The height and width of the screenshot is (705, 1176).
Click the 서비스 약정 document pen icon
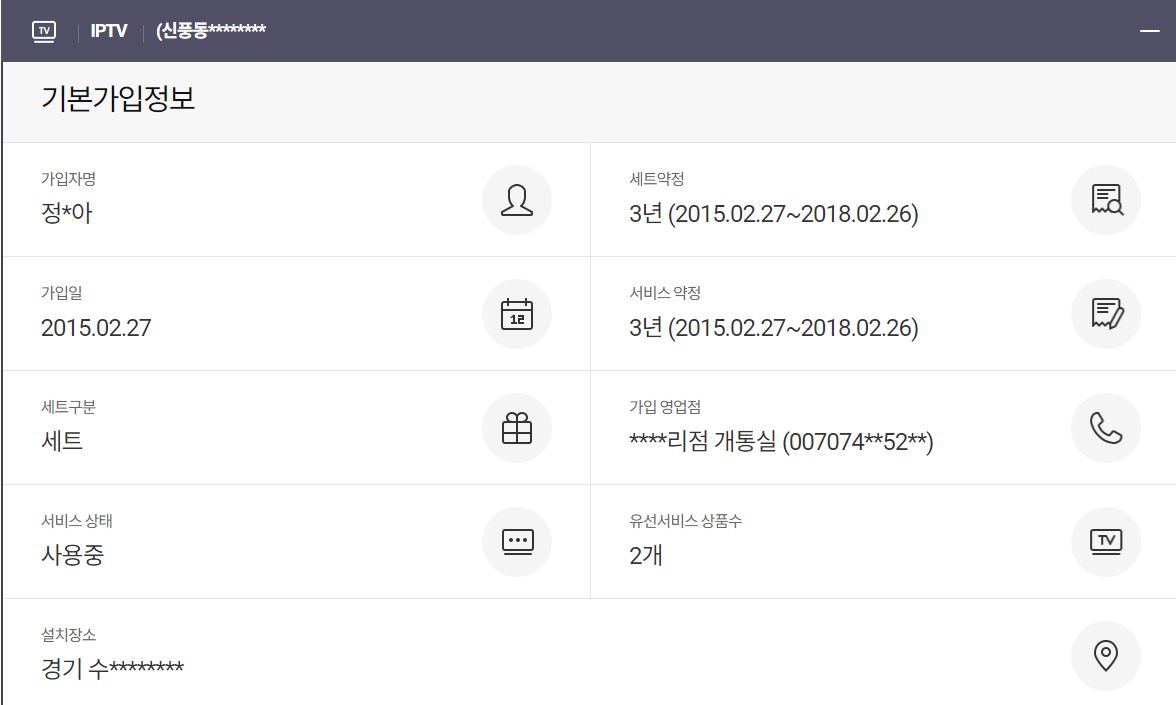(1105, 314)
